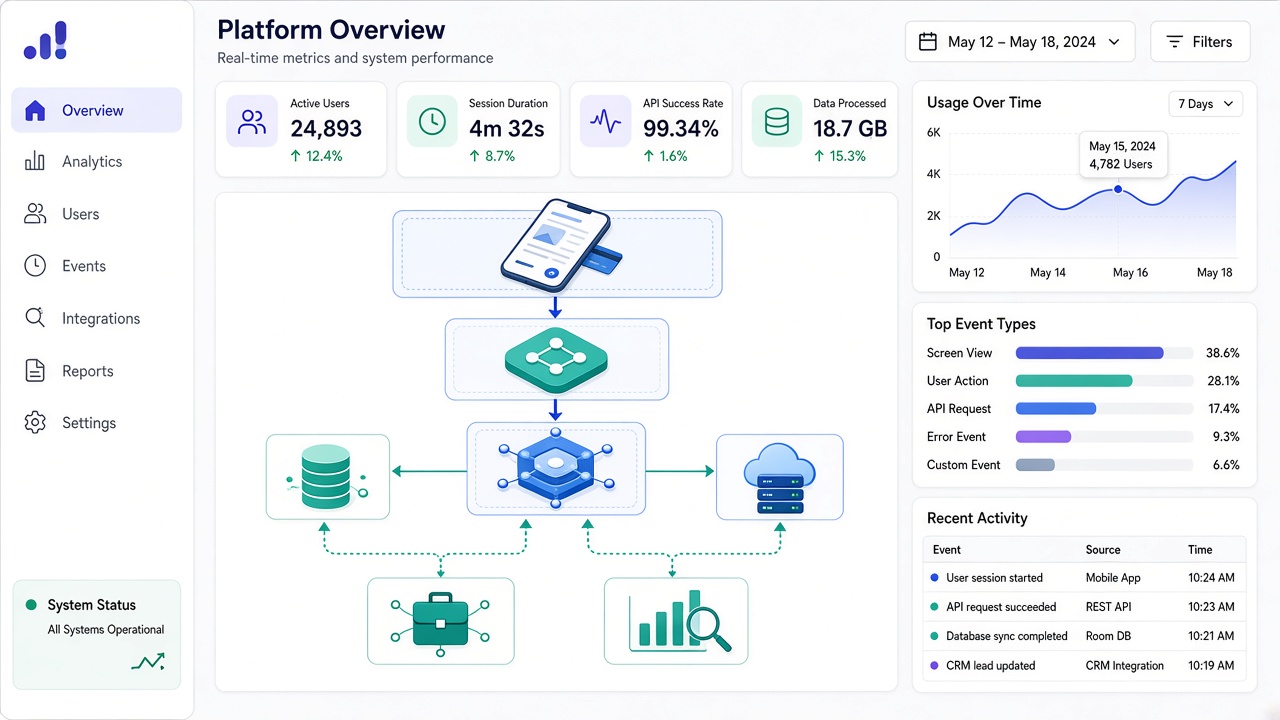Image resolution: width=1280 pixels, height=720 pixels.
Task: Click the Integrations magnifier icon
Action: 35,318
